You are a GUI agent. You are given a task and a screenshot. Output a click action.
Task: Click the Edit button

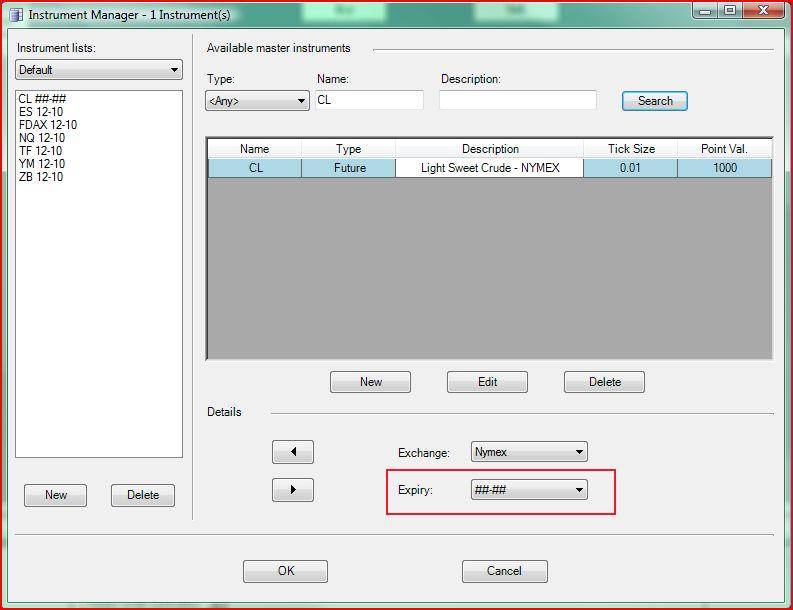click(x=487, y=382)
